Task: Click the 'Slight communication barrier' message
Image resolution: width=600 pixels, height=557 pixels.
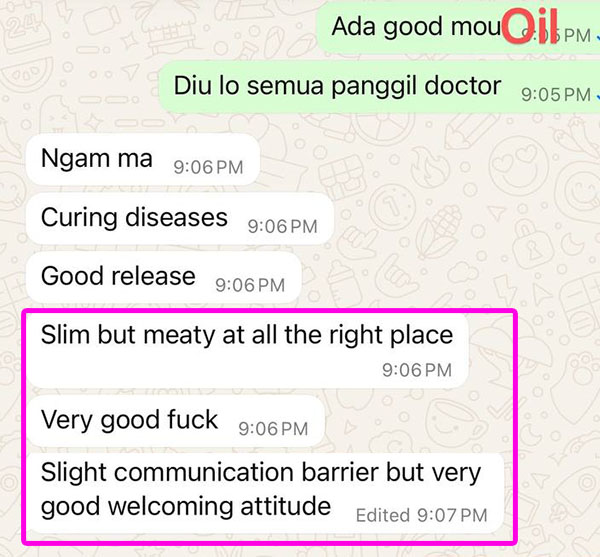Action: [x=264, y=492]
